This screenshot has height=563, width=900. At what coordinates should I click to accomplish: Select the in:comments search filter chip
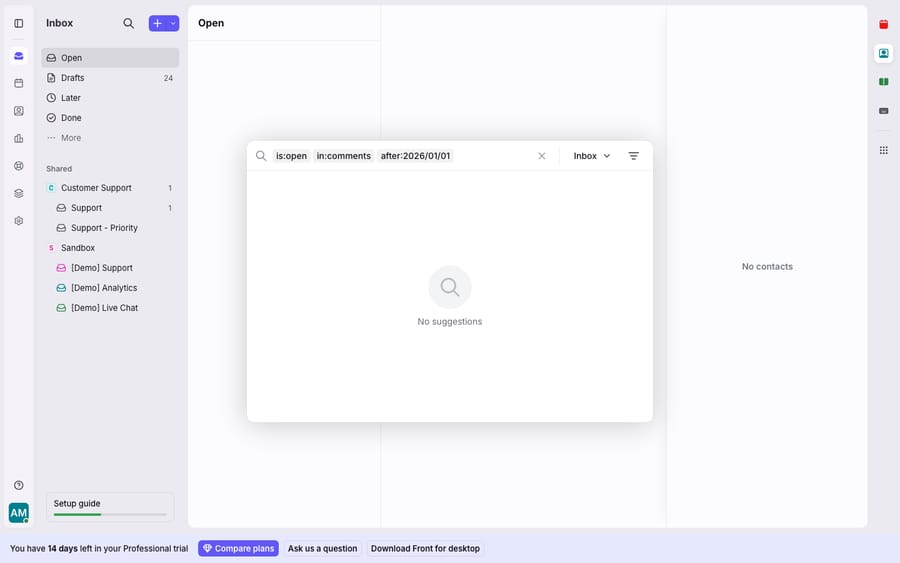[344, 156]
